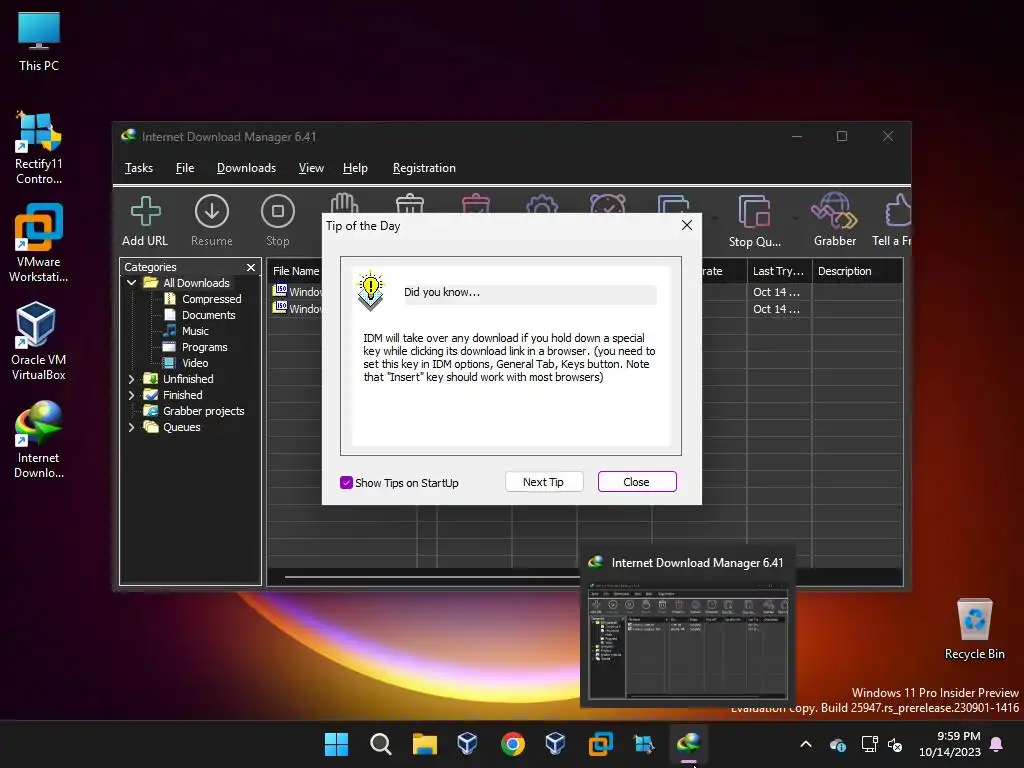This screenshot has width=1024, height=768.
Task: Expand the Finished category
Action: click(131, 395)
